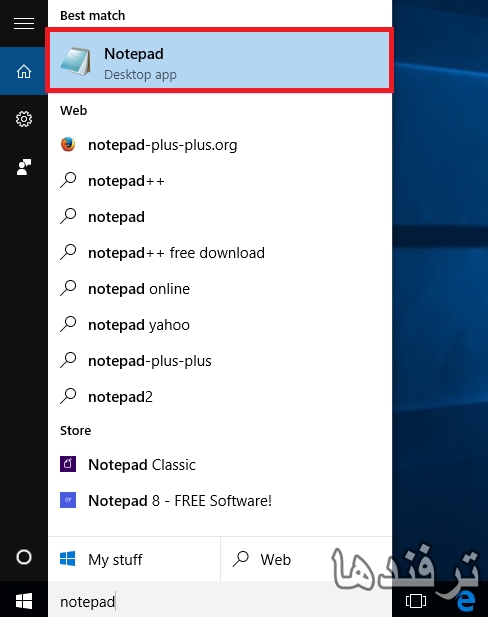
Task: Open Cortana settings gear icon
Action: 24,119
